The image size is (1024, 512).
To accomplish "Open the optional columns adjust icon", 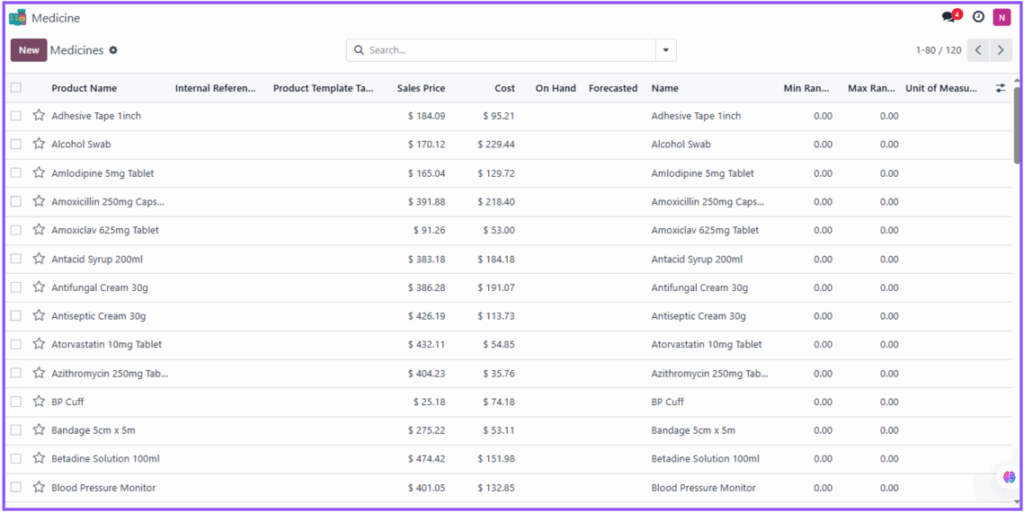I will [x=1000, y=88].
